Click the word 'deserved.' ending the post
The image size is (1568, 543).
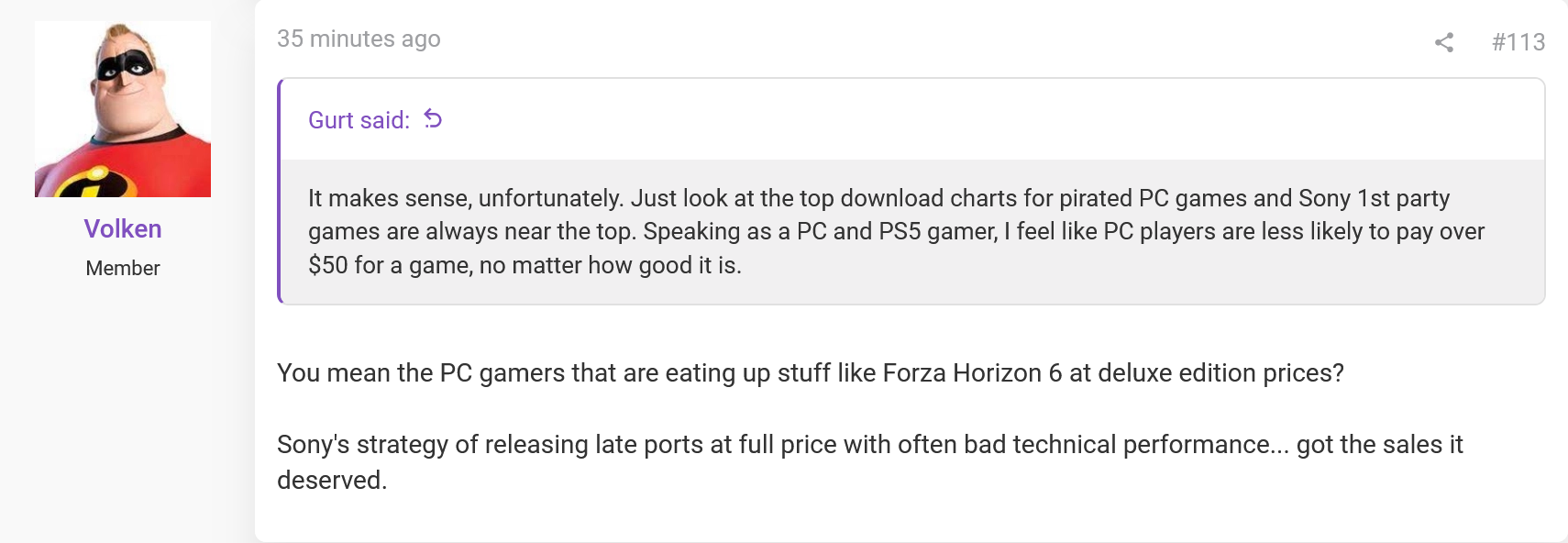point(332,480)
